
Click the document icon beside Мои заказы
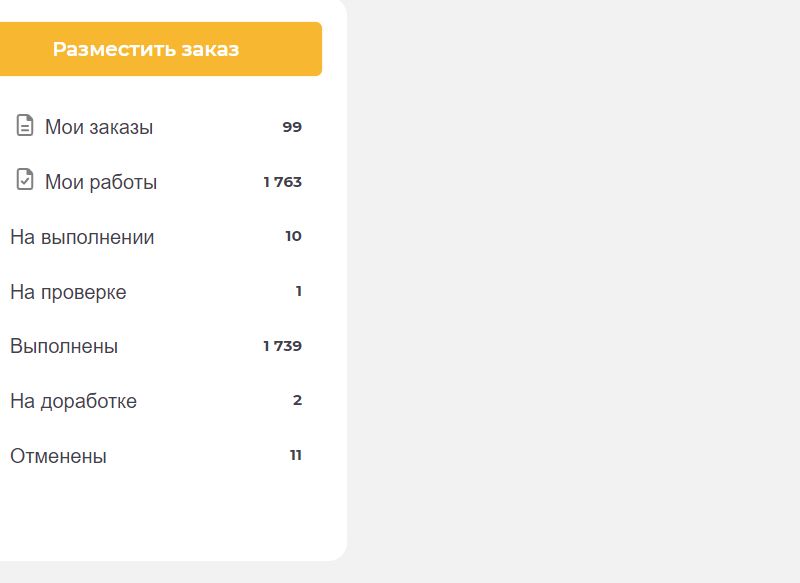25,126
